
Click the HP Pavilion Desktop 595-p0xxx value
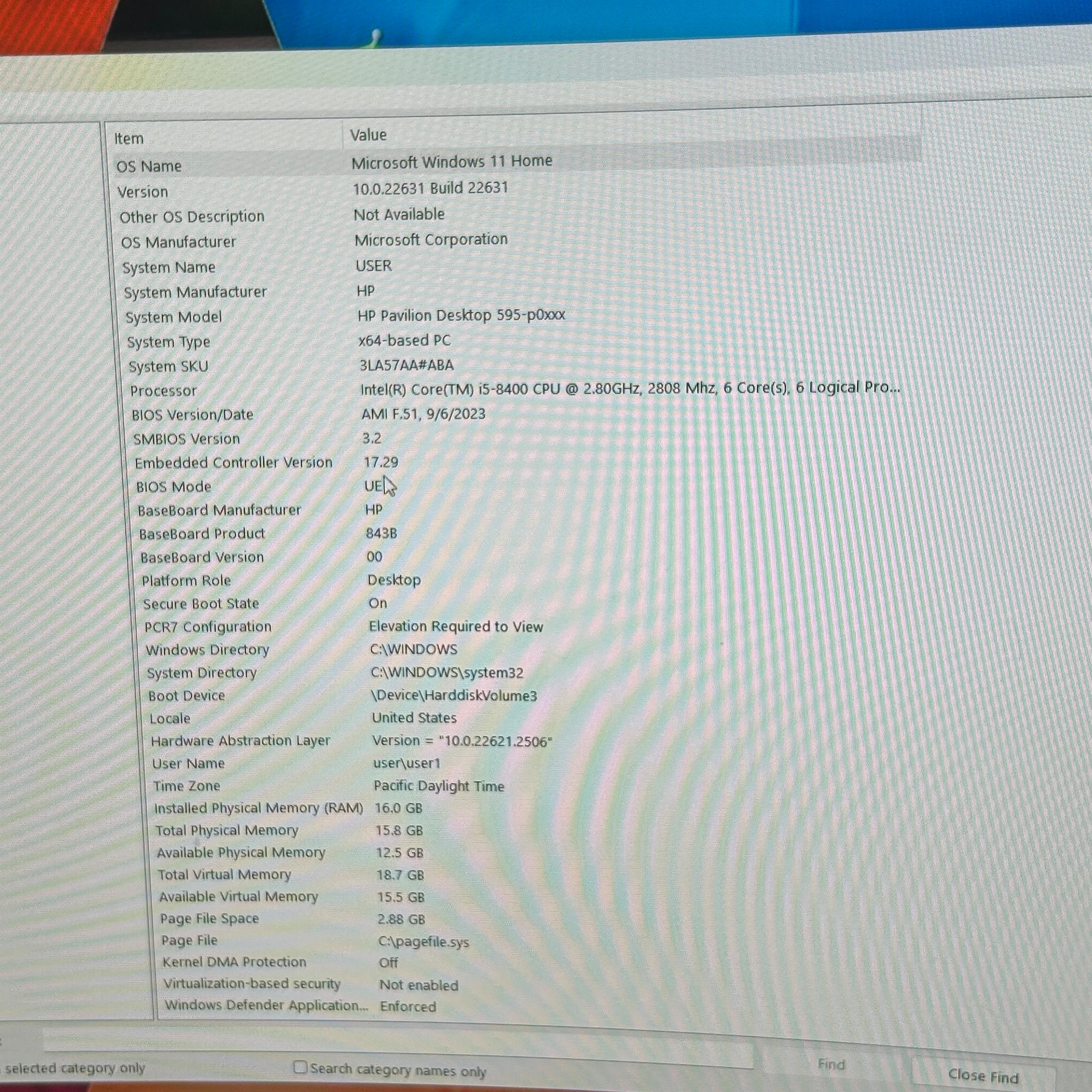[x=461, y=315]
